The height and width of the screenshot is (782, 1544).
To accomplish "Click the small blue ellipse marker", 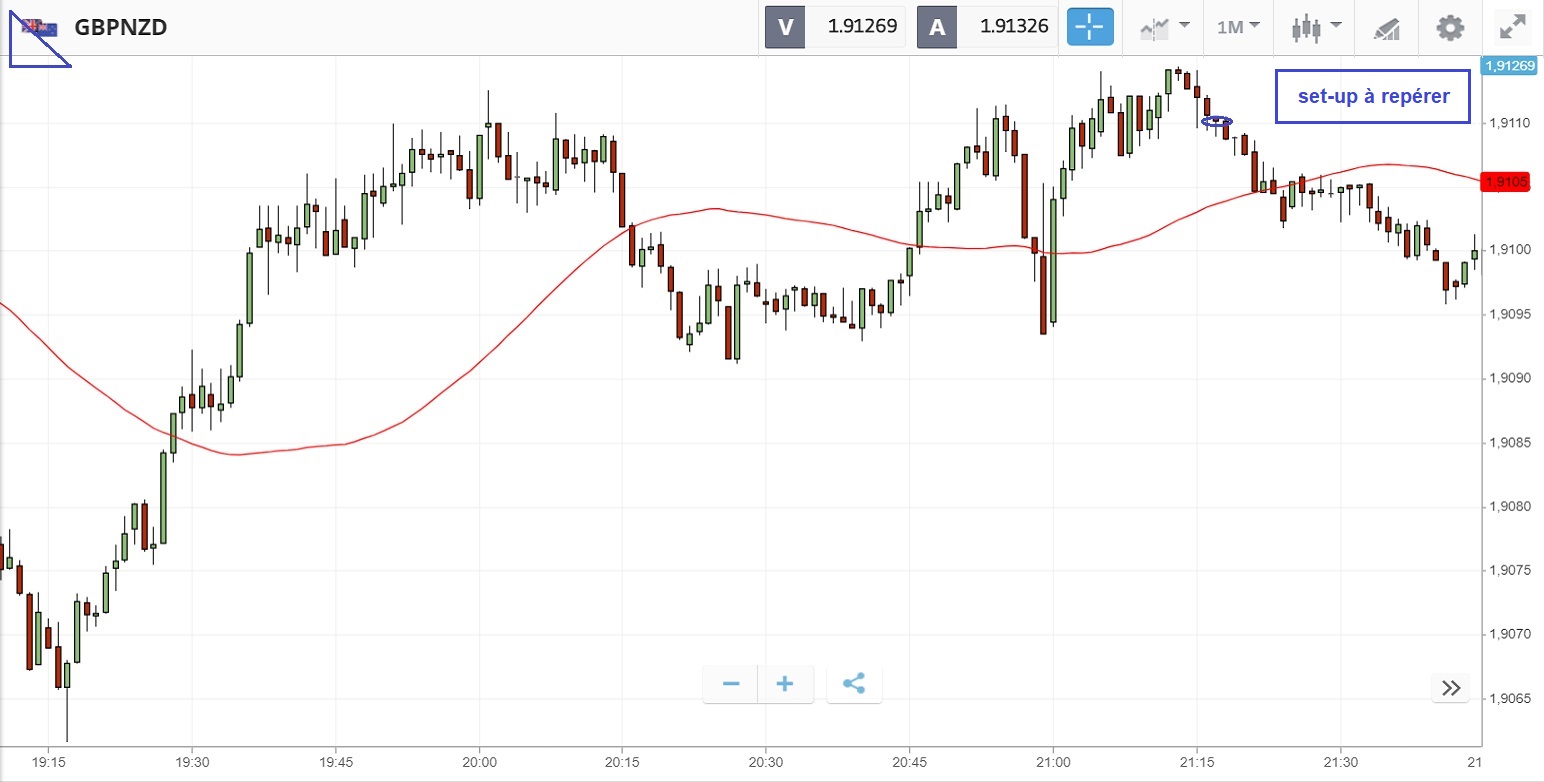I will tap(1217, 121).
